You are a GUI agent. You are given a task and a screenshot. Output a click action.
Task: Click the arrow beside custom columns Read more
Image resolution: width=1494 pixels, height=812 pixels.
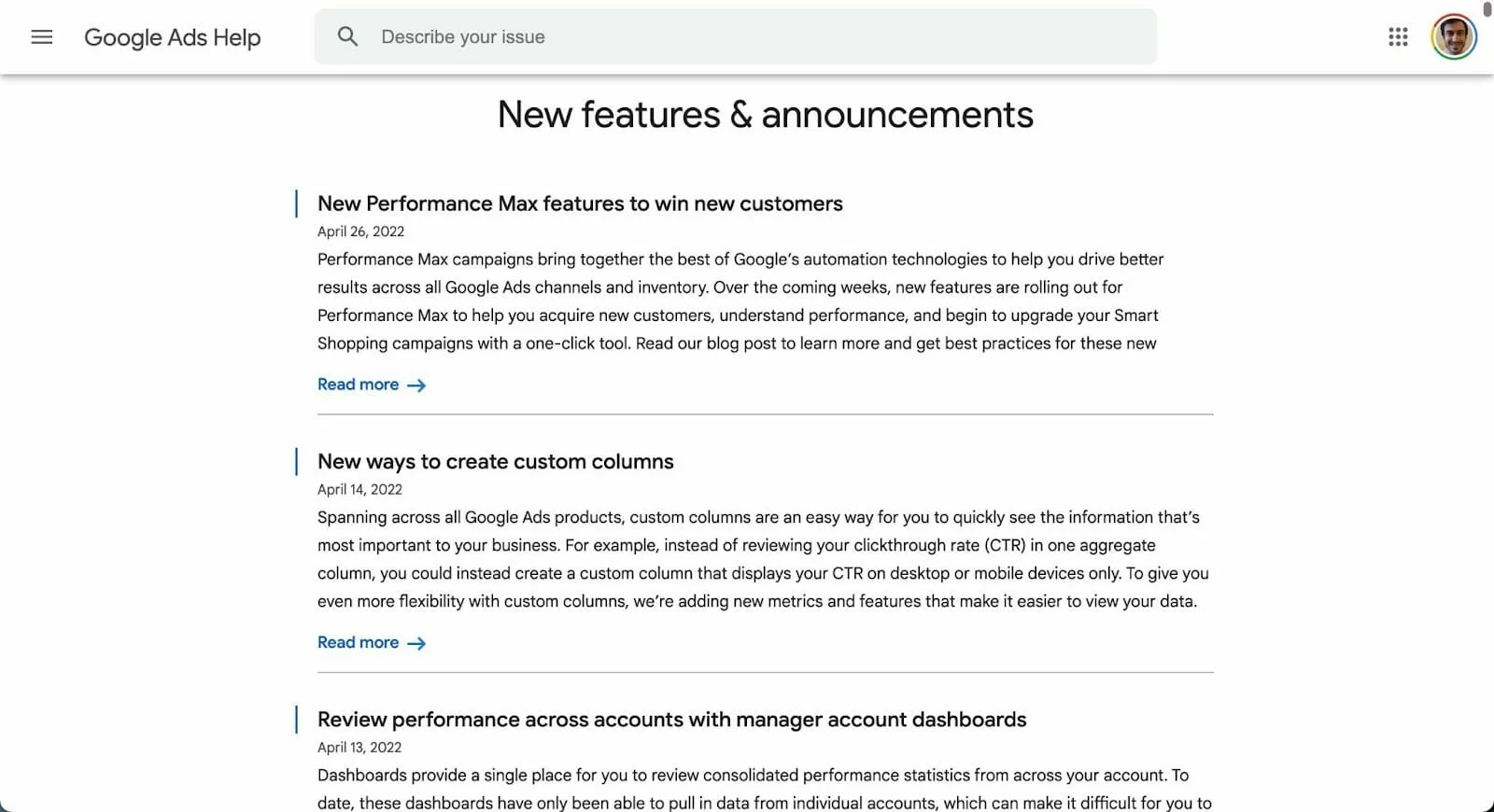tap(416, 643)
